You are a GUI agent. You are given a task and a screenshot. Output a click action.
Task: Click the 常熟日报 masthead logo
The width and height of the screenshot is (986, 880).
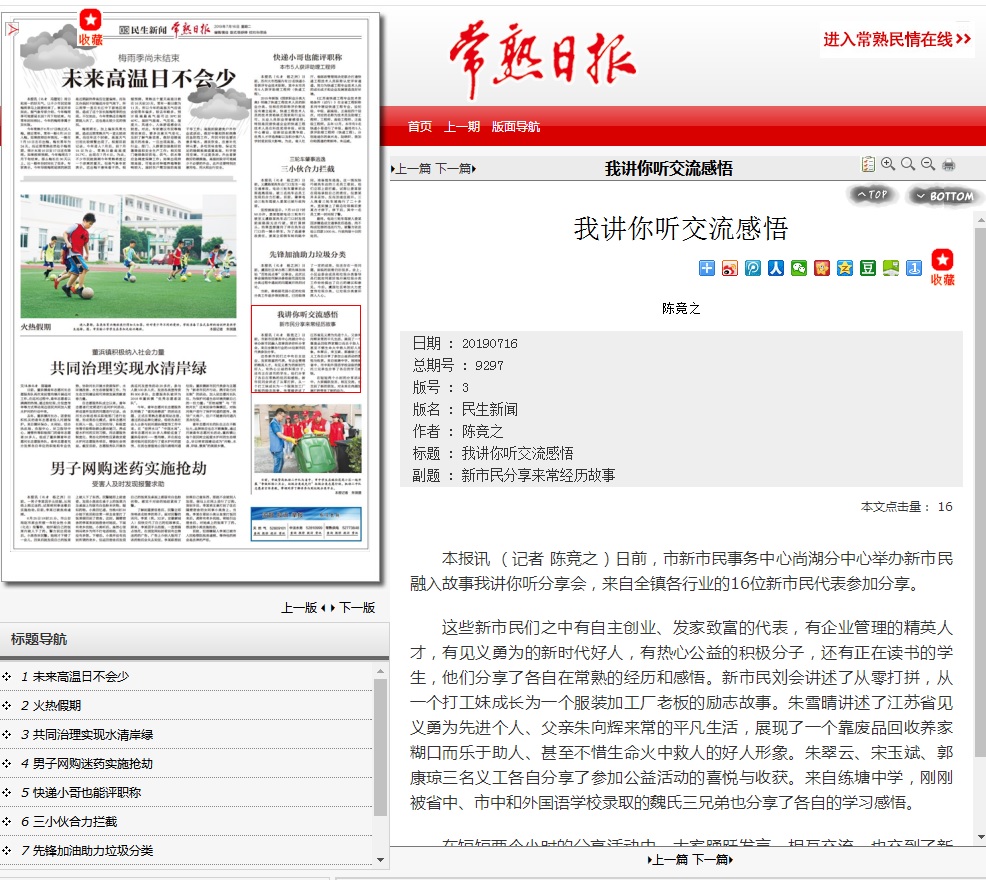[542, 58]
